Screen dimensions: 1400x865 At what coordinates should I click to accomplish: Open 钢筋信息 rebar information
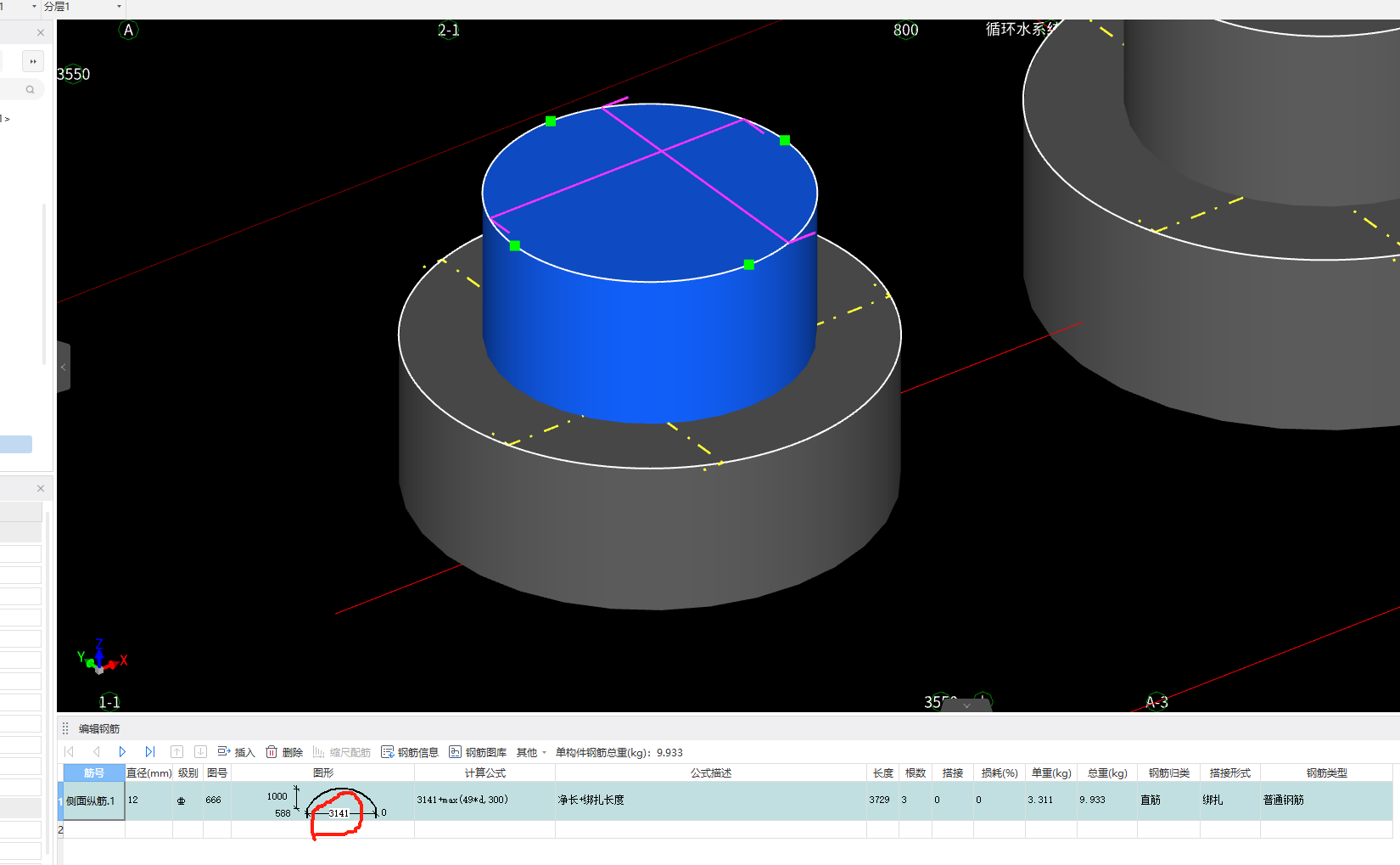pyautogui.click(x=410, y=752)
